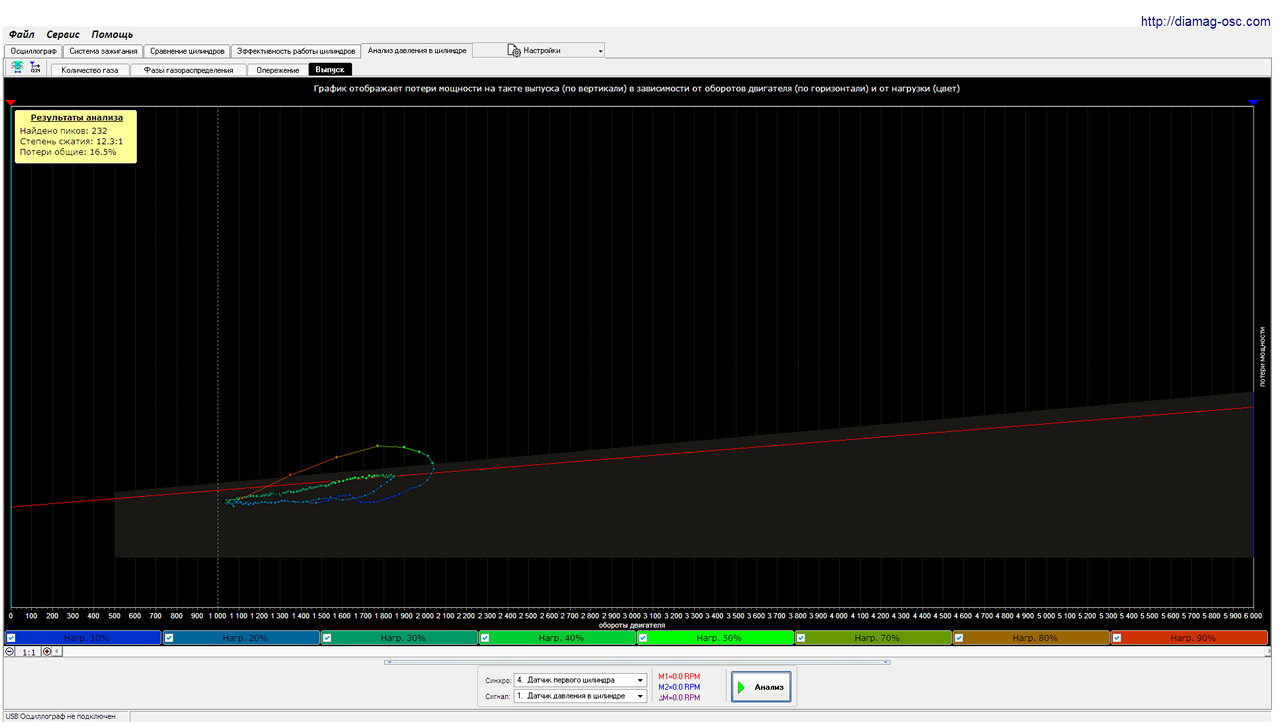The image size is (1280, 725).
Task: Click the M2=0.0 RPM readout
Action: pyautogui.click(x=680, y=687)
